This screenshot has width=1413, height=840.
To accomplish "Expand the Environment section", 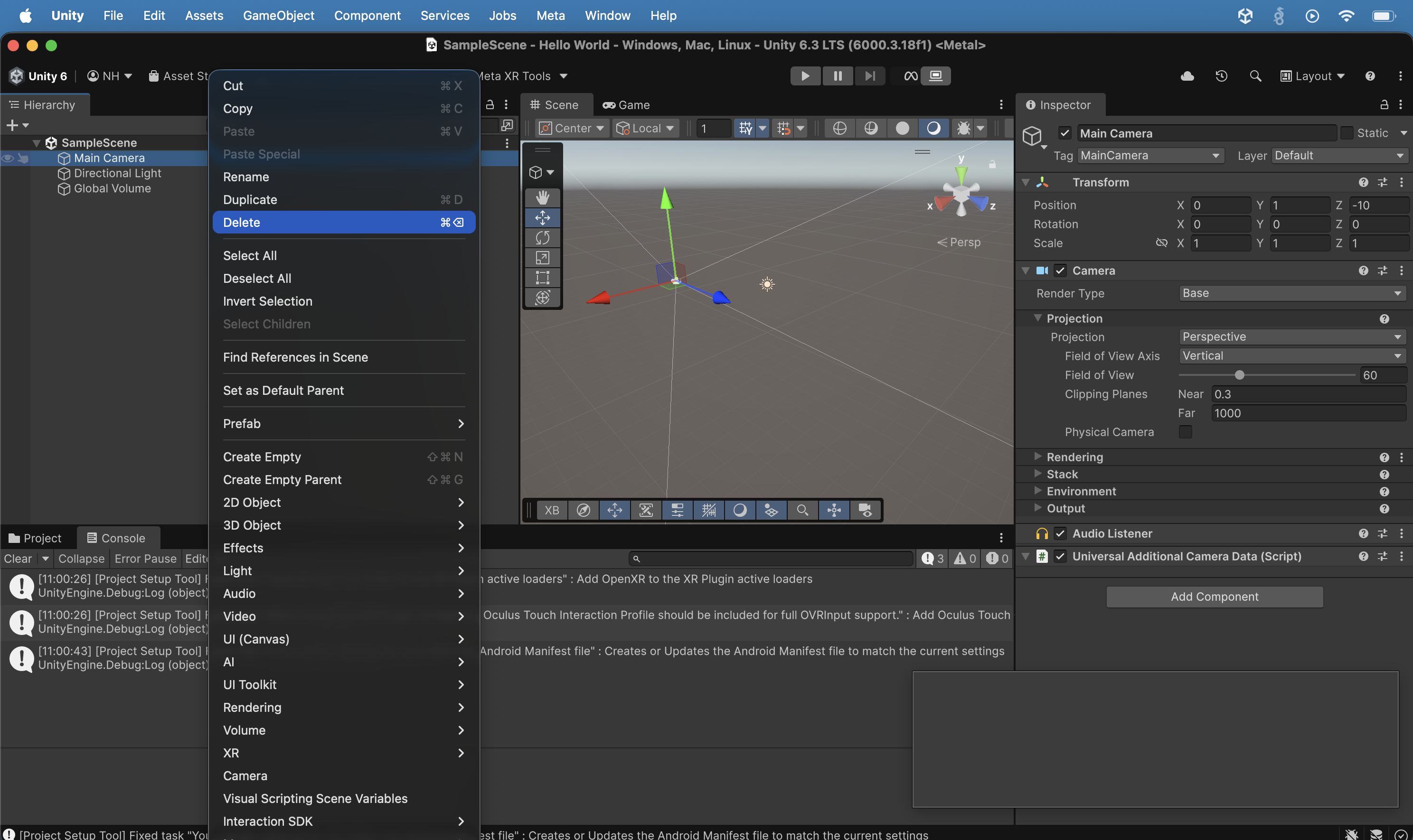I will [1081, 491].
